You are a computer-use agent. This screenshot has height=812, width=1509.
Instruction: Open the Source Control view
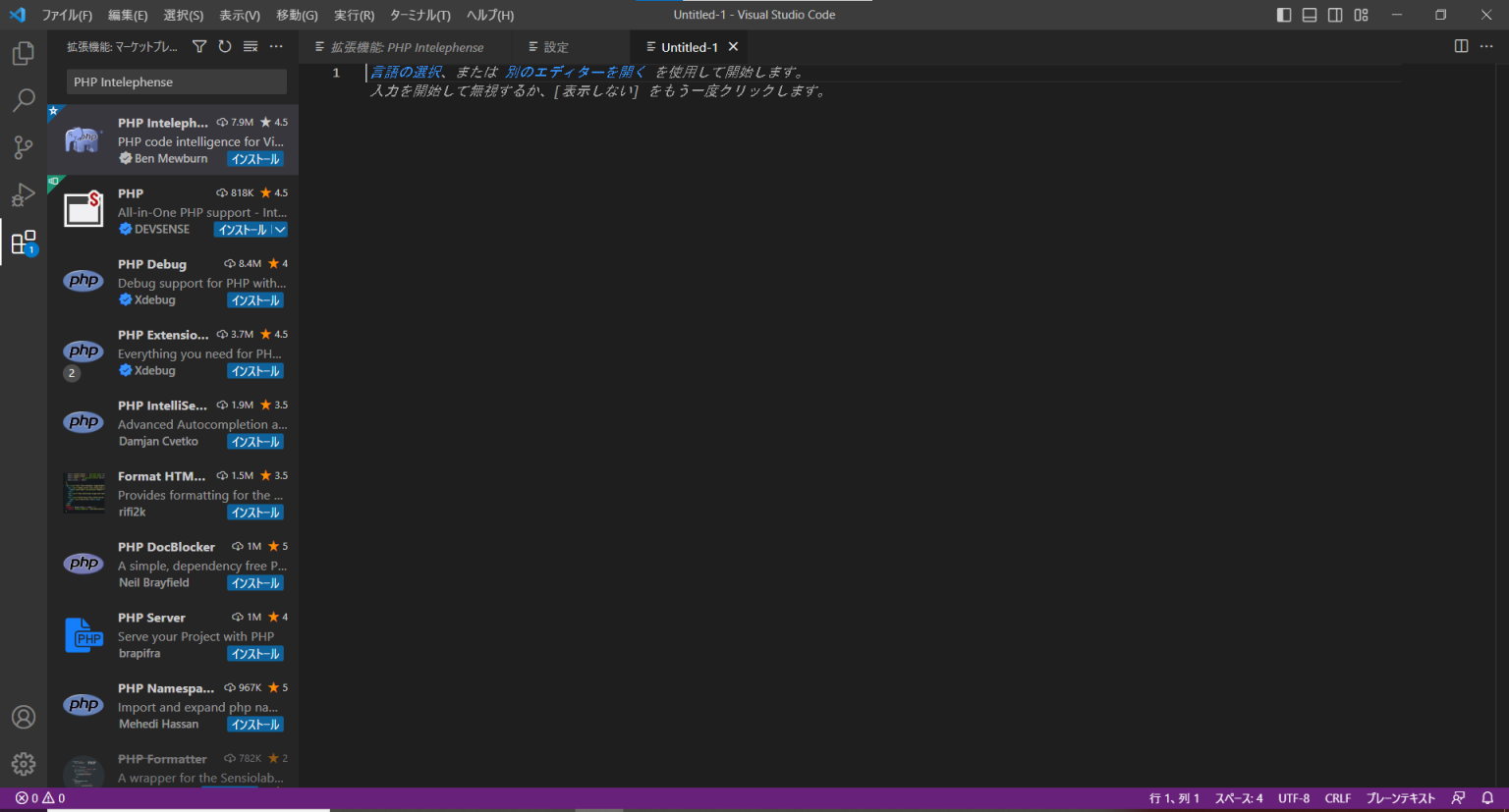[x=24, y=147]
